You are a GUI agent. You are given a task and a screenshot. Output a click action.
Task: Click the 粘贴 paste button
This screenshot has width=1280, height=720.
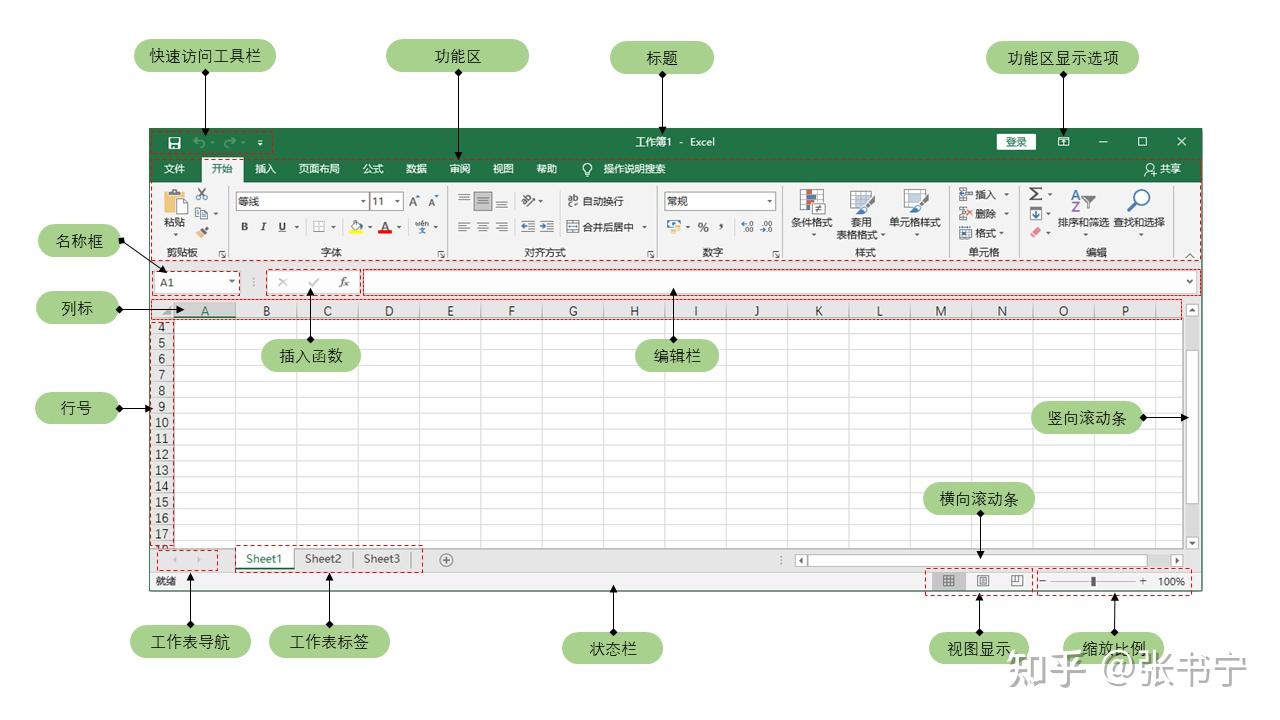pos(175,212)
